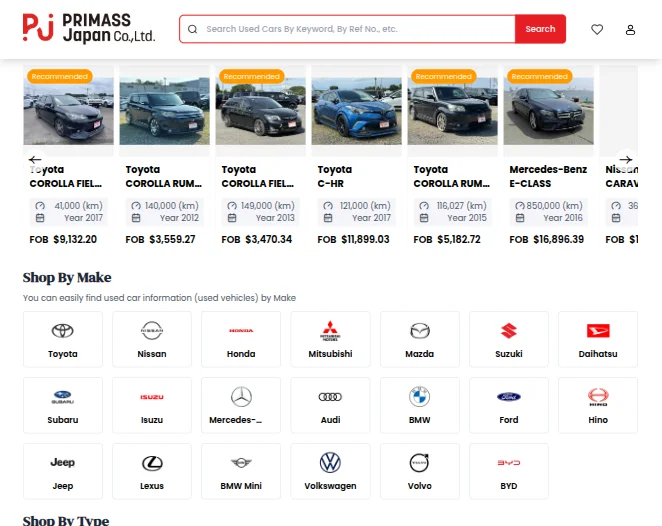662x526 pixels.
Task: Select the Jeep make tile
Action: click(62, 471)
